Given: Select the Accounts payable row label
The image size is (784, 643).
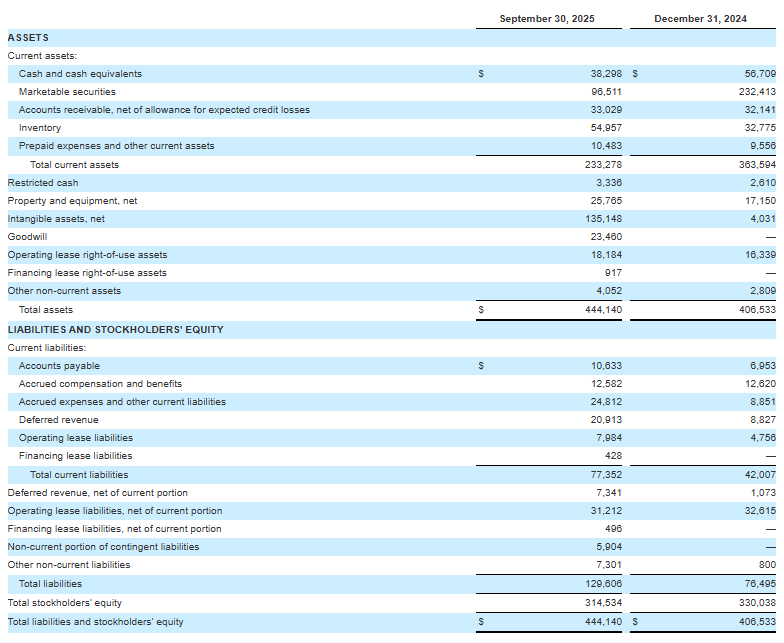Looking at the screenshot, I should [x=59, y=366].
